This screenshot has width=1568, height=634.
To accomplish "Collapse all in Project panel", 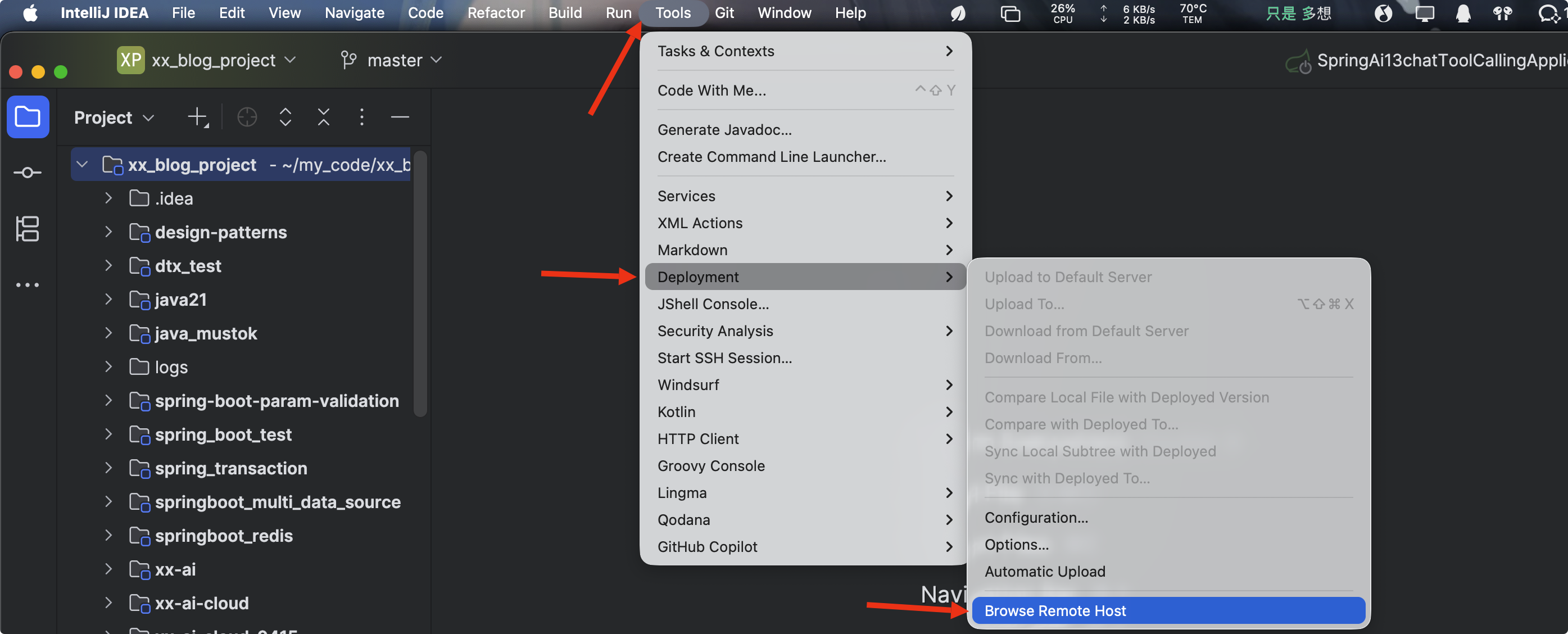I will click(x=323, y=117).
